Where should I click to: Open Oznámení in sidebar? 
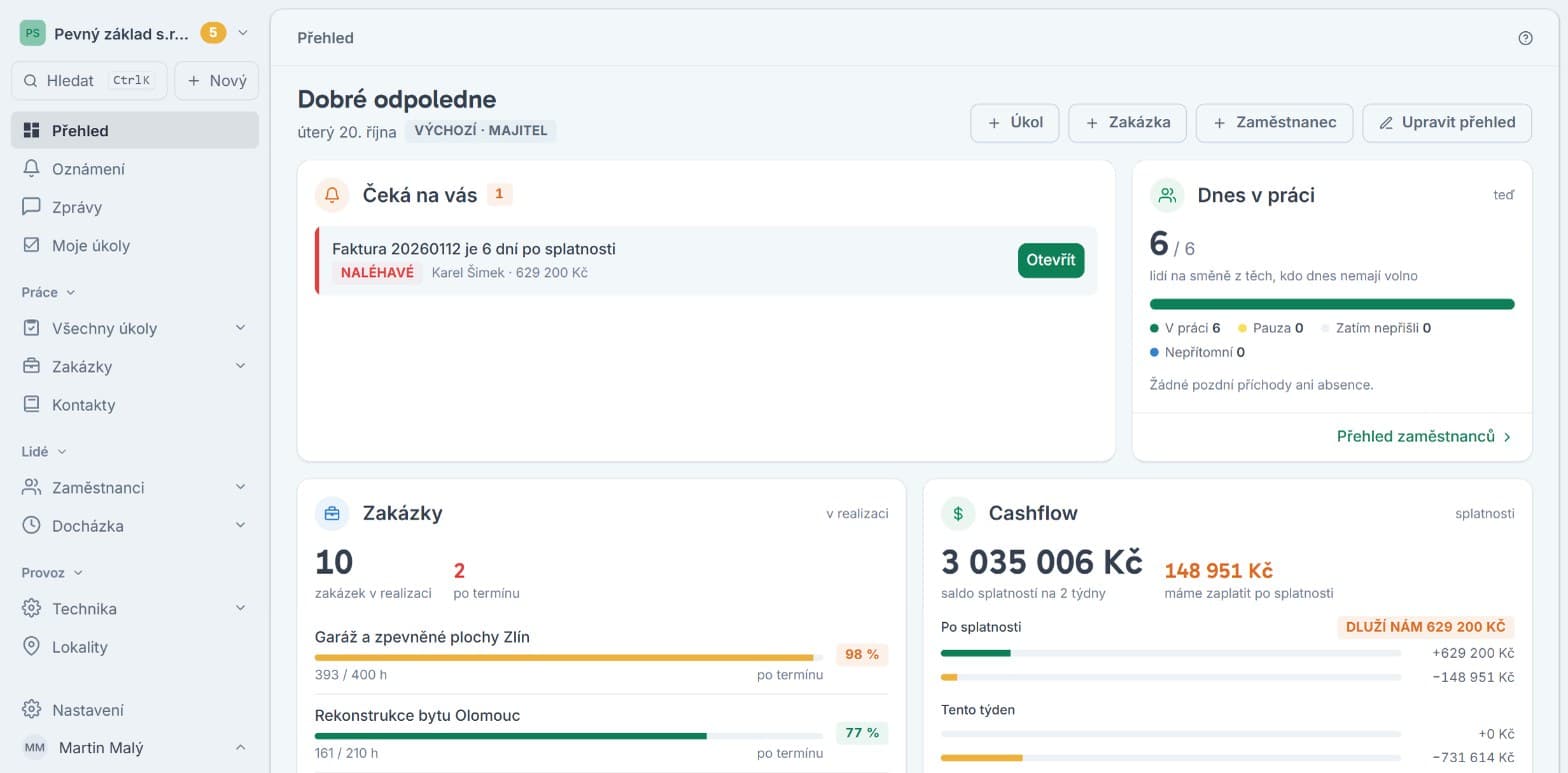coord(135,169)
